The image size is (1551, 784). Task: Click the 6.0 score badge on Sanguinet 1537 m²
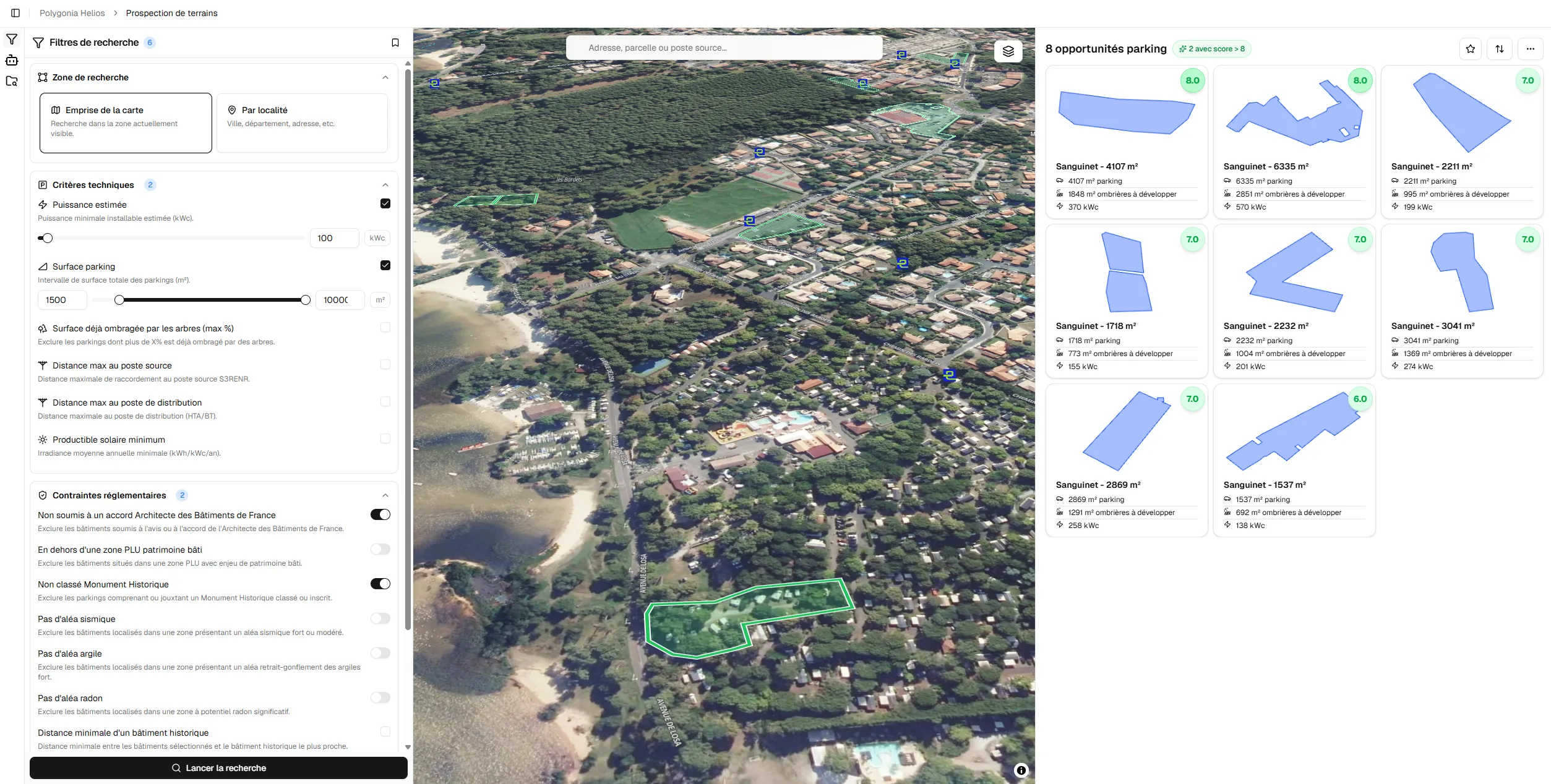1360,399
